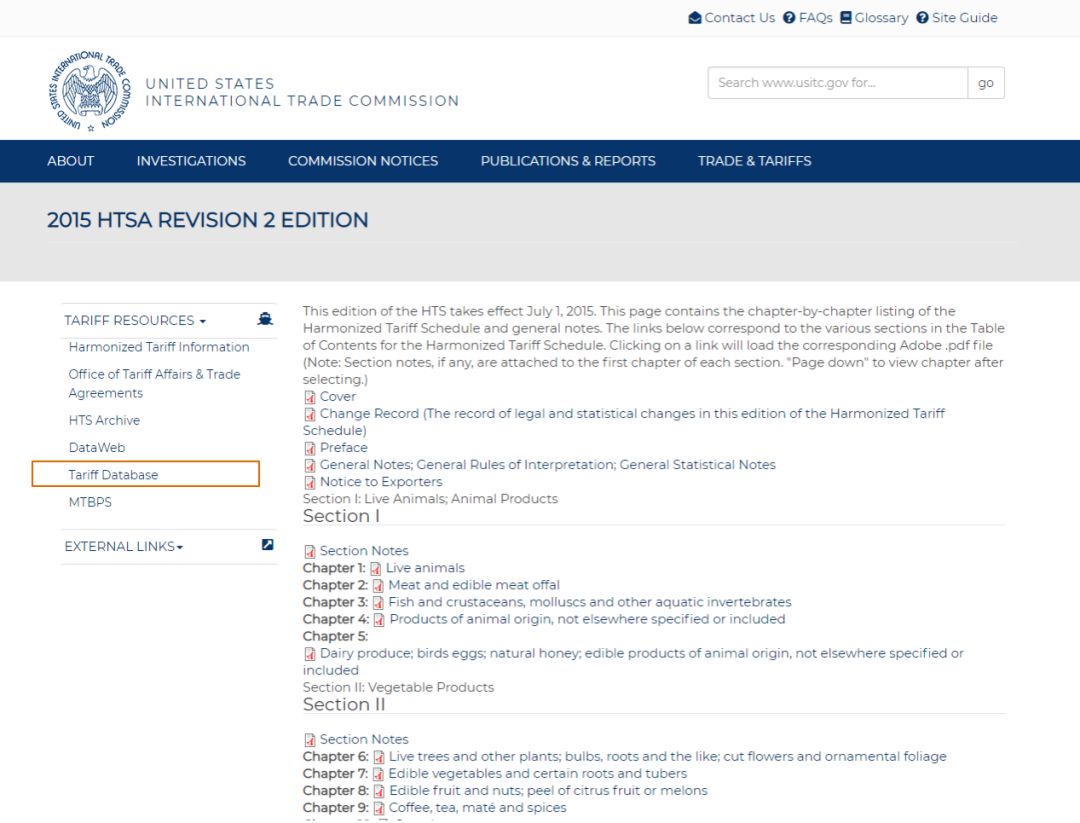Expand the External Links dropdown
This screenshot has height=823, width=1080.
(x=124, y=546)
